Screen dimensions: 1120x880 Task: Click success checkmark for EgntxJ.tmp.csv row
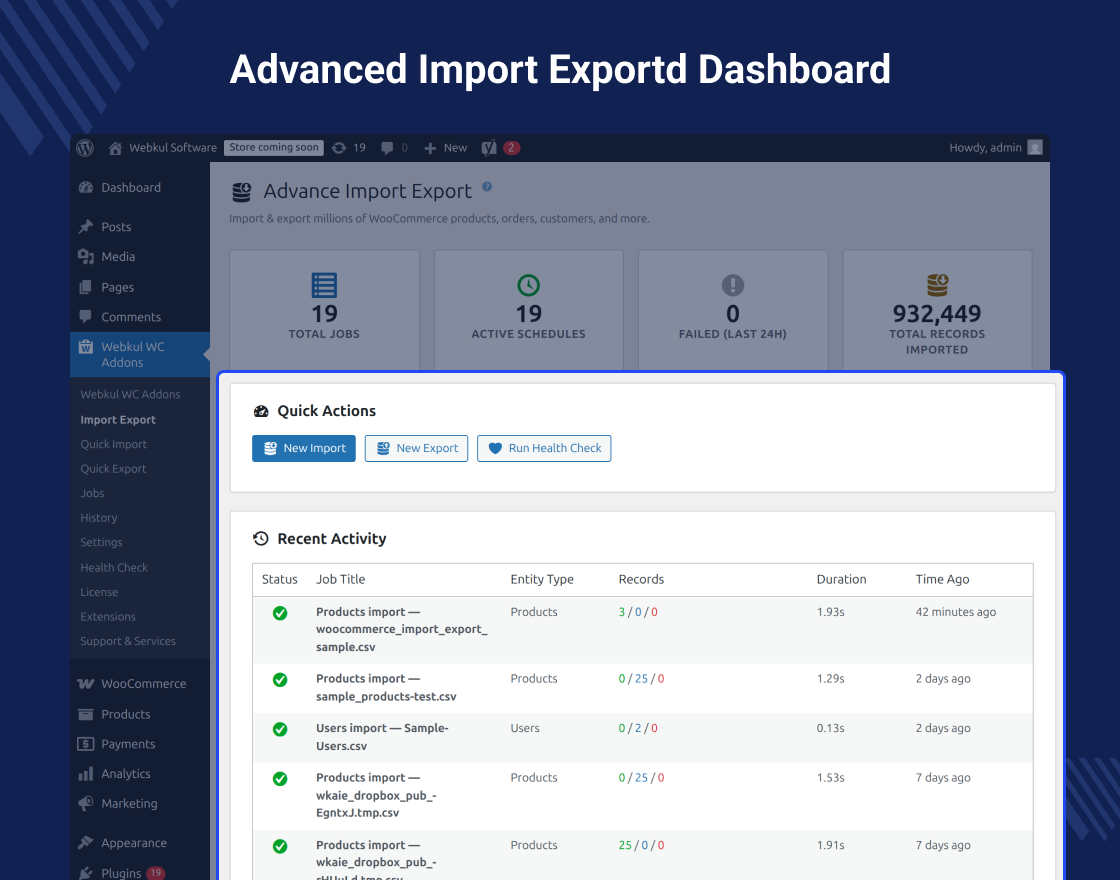[x=280, y=779]
